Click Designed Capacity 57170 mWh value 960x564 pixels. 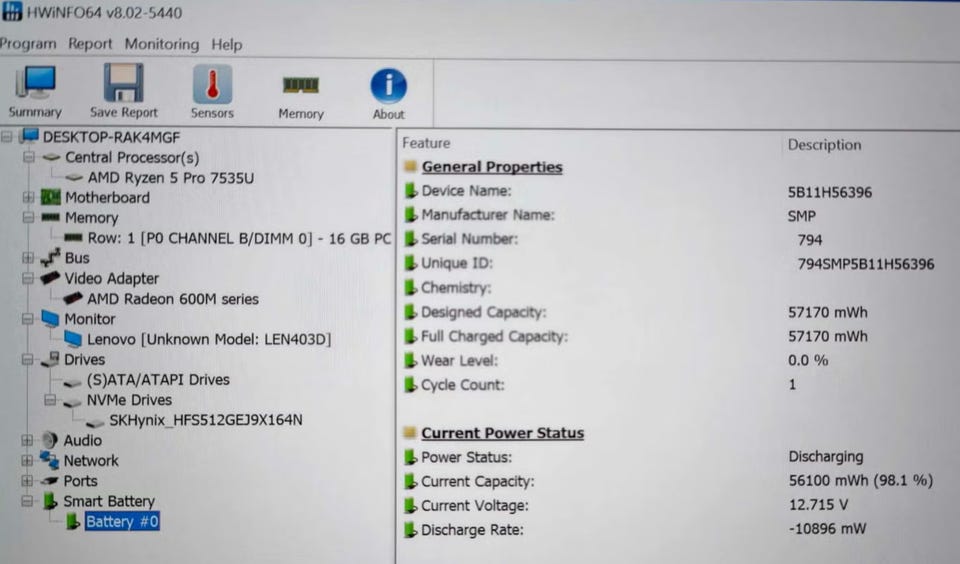pyautogui.click(x=827, y=312)
